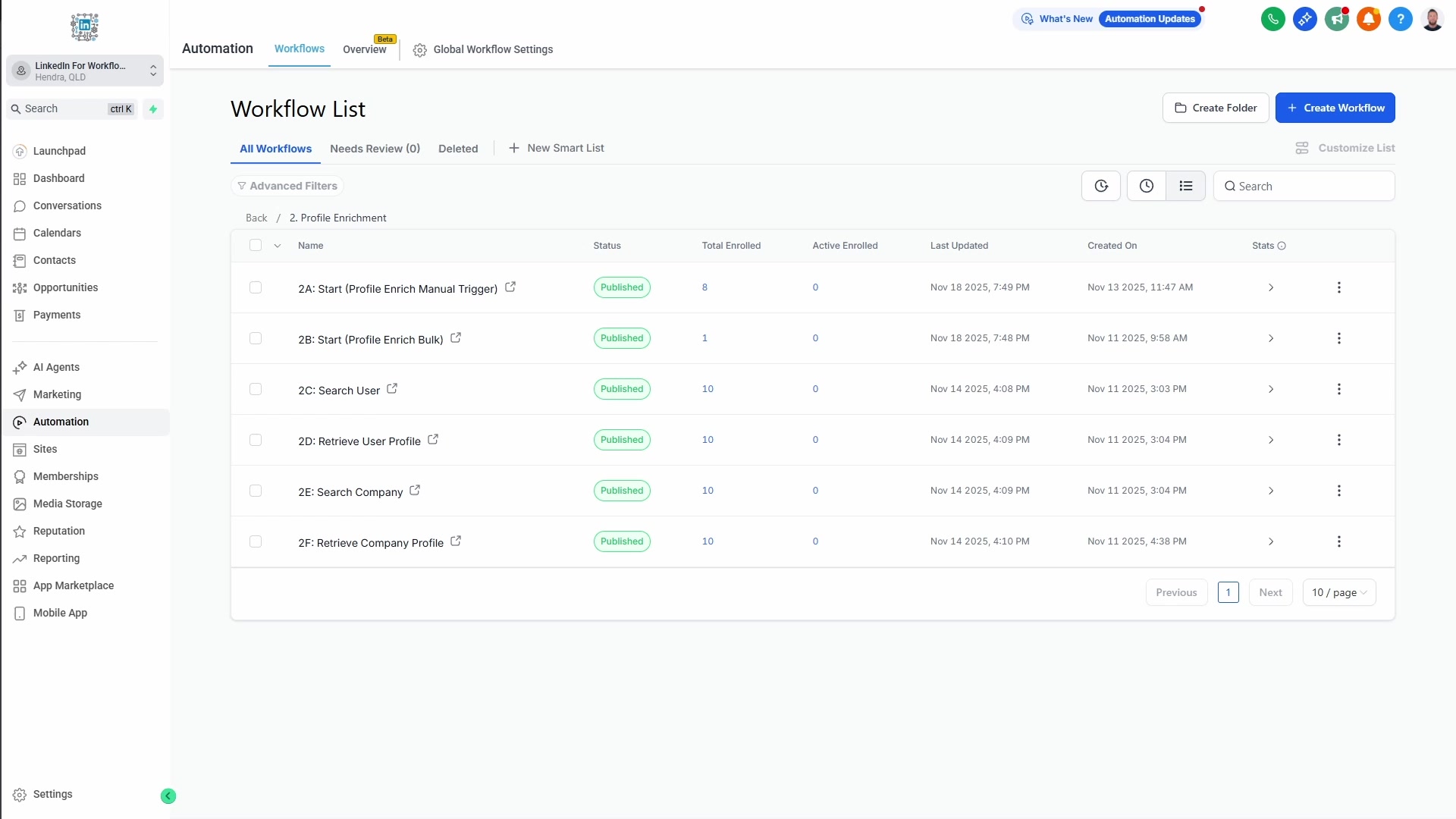1456x819 pixels.
Task: Switch to the Deleted tab
Action: pyautogui.click(x=458, y=149)
